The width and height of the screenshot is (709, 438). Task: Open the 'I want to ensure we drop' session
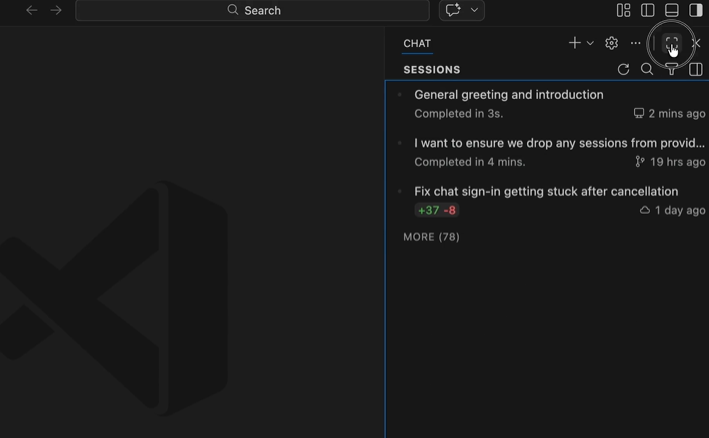547,152
